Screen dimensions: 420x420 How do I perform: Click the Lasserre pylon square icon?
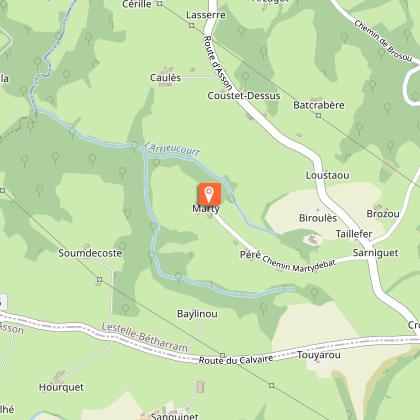tap(191, 25)
